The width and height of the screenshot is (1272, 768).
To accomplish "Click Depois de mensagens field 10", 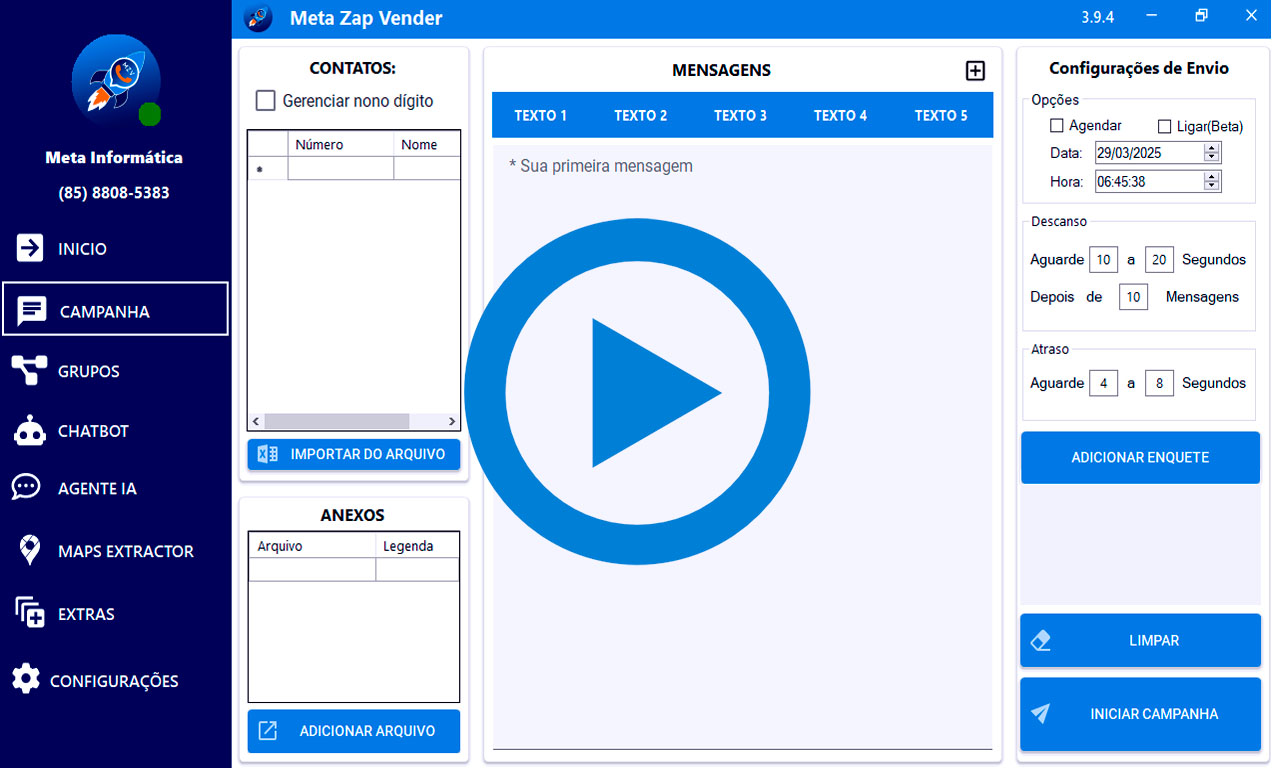I will pyautogui.click(x=1133, y=297).
